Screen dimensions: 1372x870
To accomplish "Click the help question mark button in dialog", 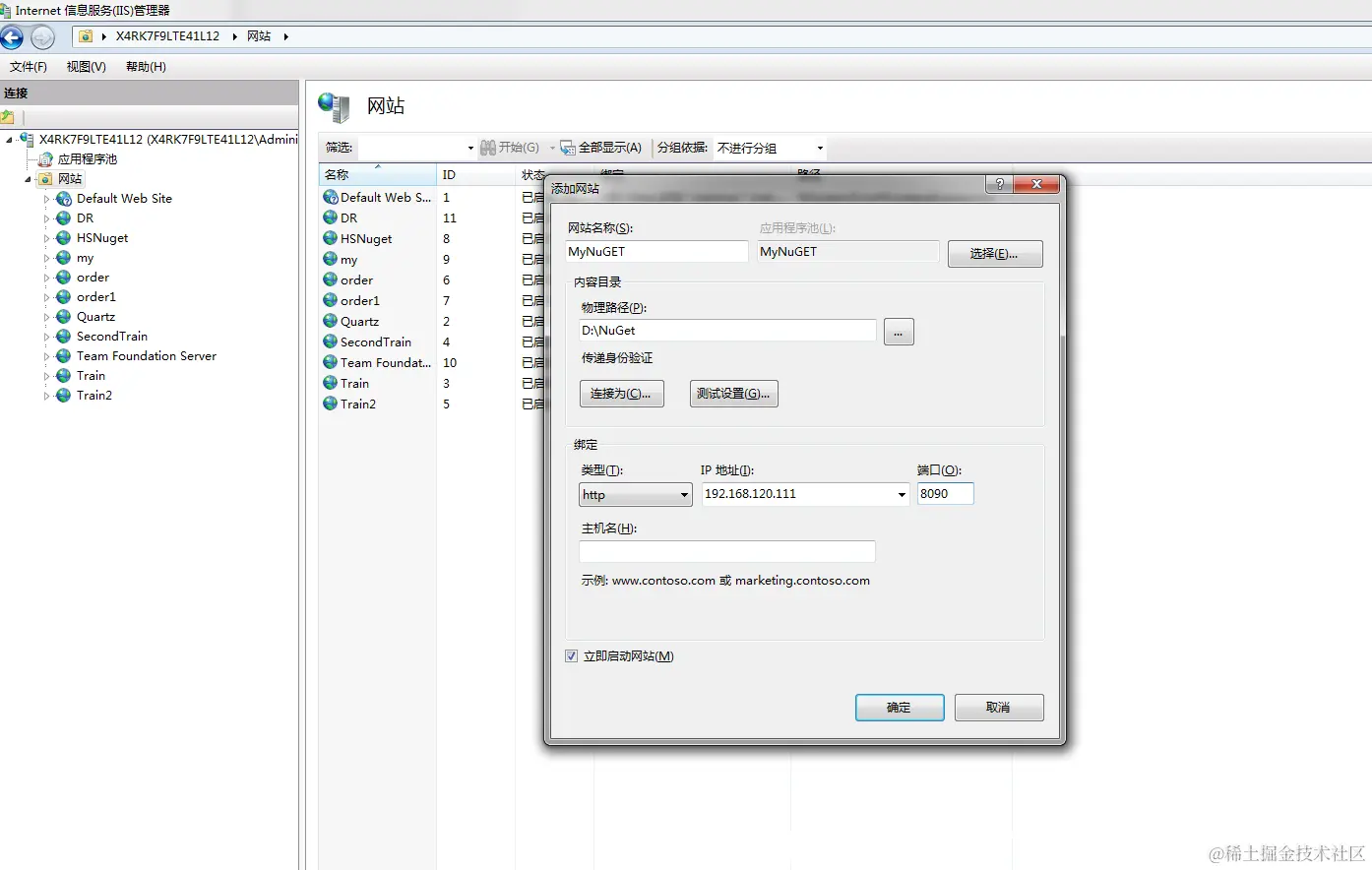I will point(999,184).
